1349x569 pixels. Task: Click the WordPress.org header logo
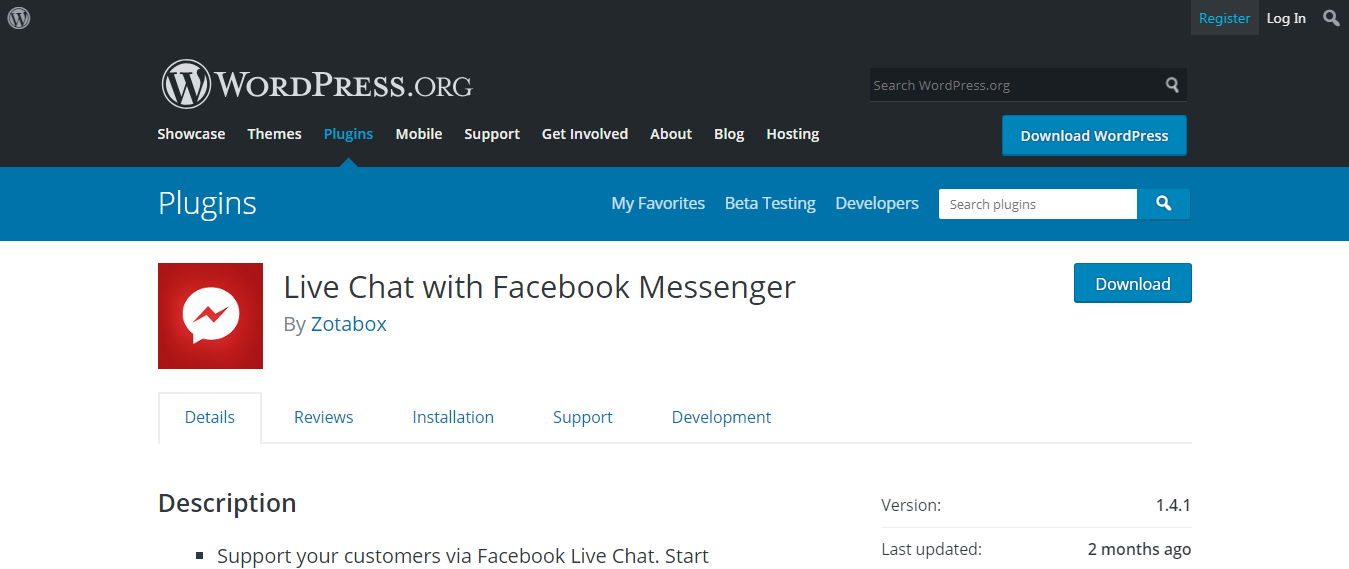(316, 85)
